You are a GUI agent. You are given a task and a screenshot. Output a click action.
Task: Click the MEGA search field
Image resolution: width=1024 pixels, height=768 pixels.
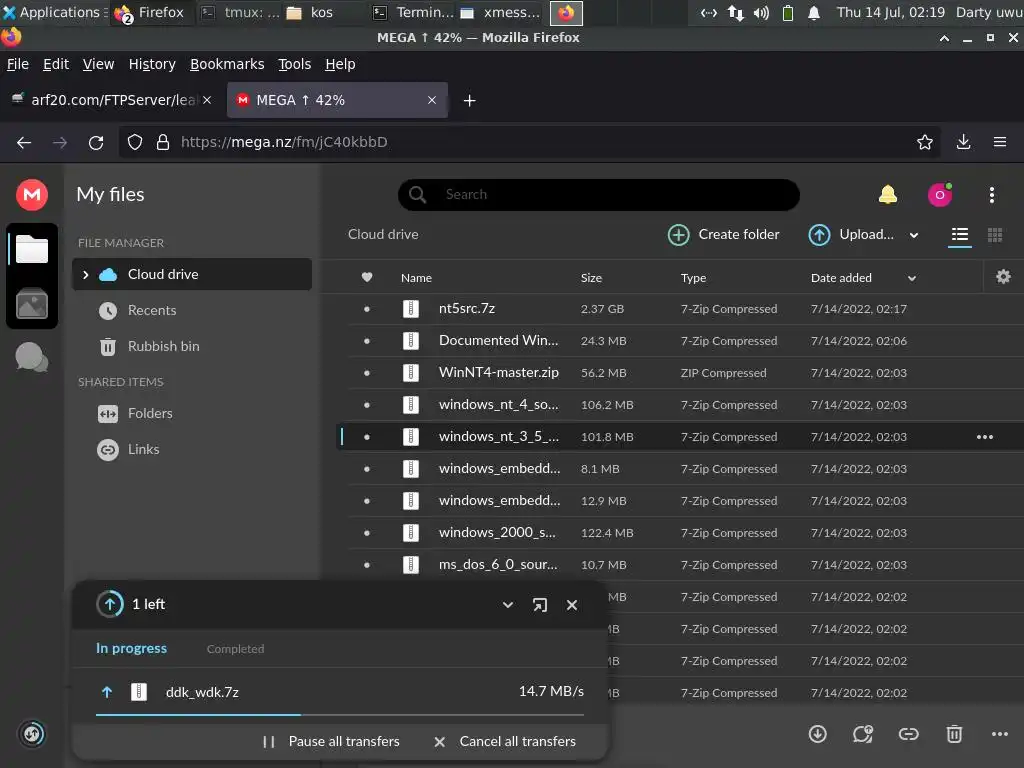tap(598, 195)
